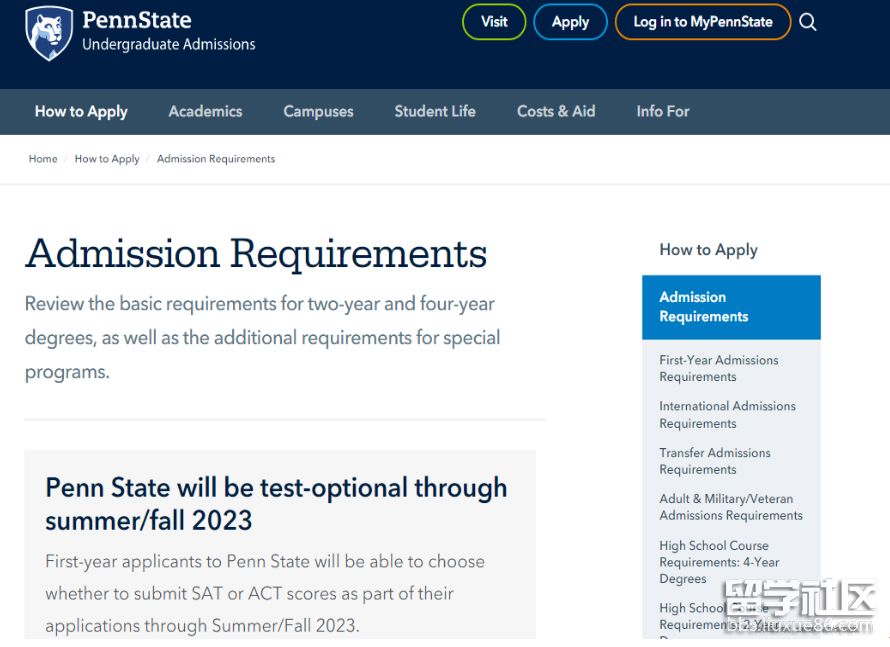
Task: Click the Admission Requirements breadcrumb
Action: (x=216, y=158)
